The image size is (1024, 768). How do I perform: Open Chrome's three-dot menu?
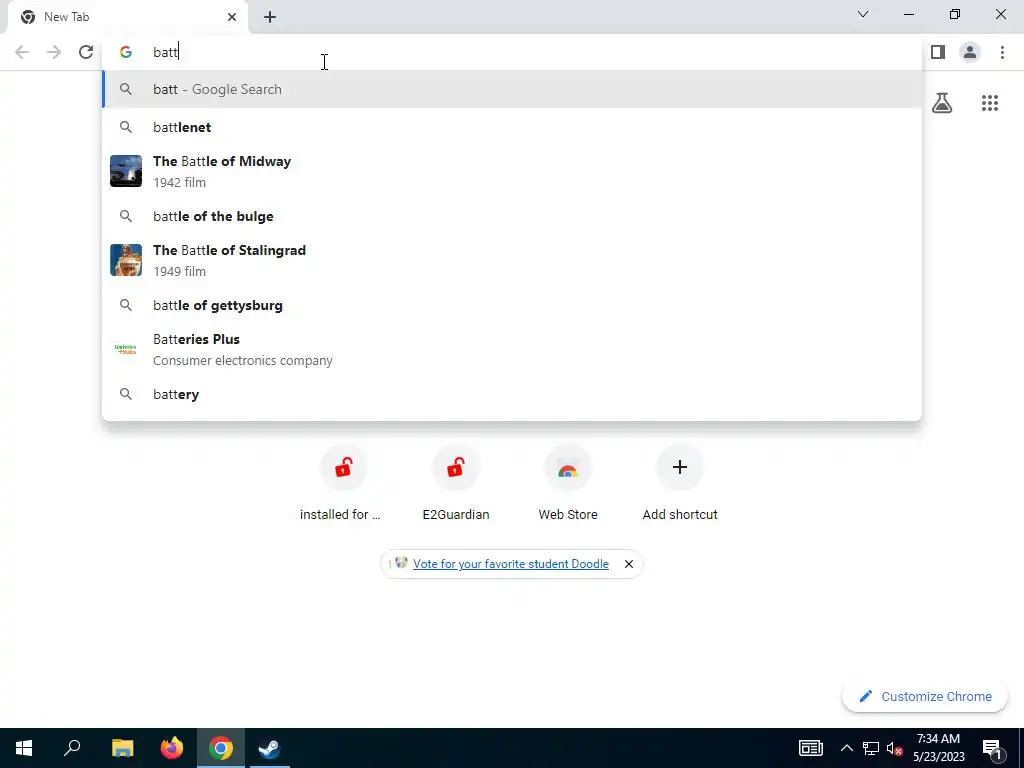pyautogui.click(x=1002, y=52)
